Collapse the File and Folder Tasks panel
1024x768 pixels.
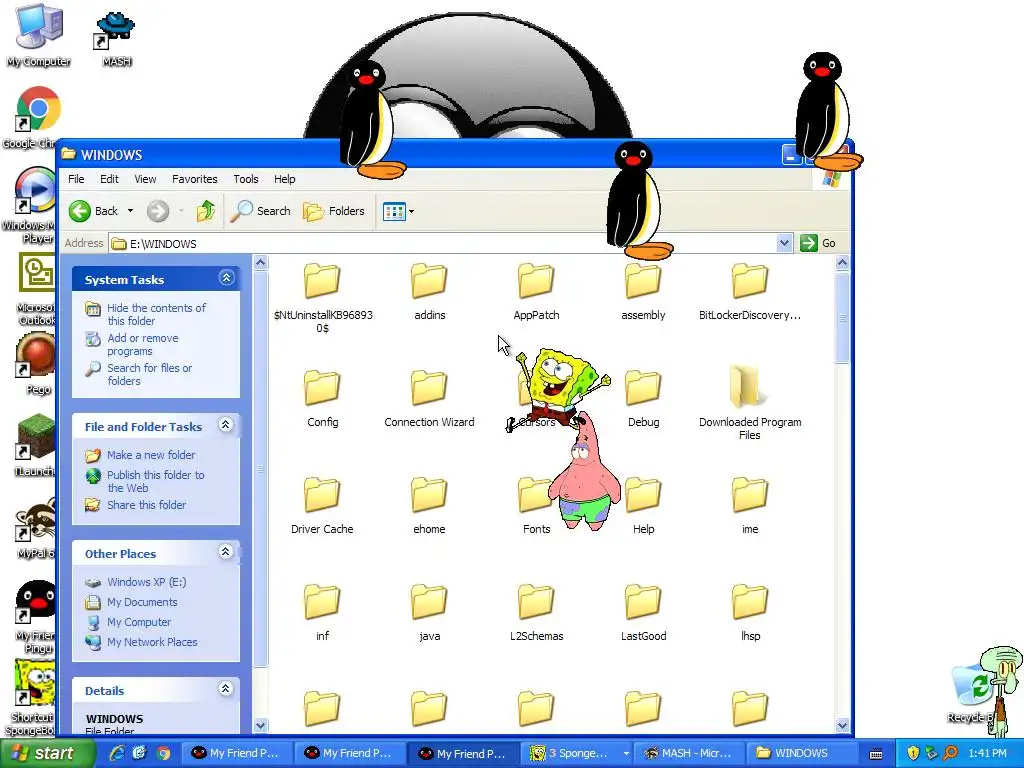pyautogui.click(x=226, y=425)
